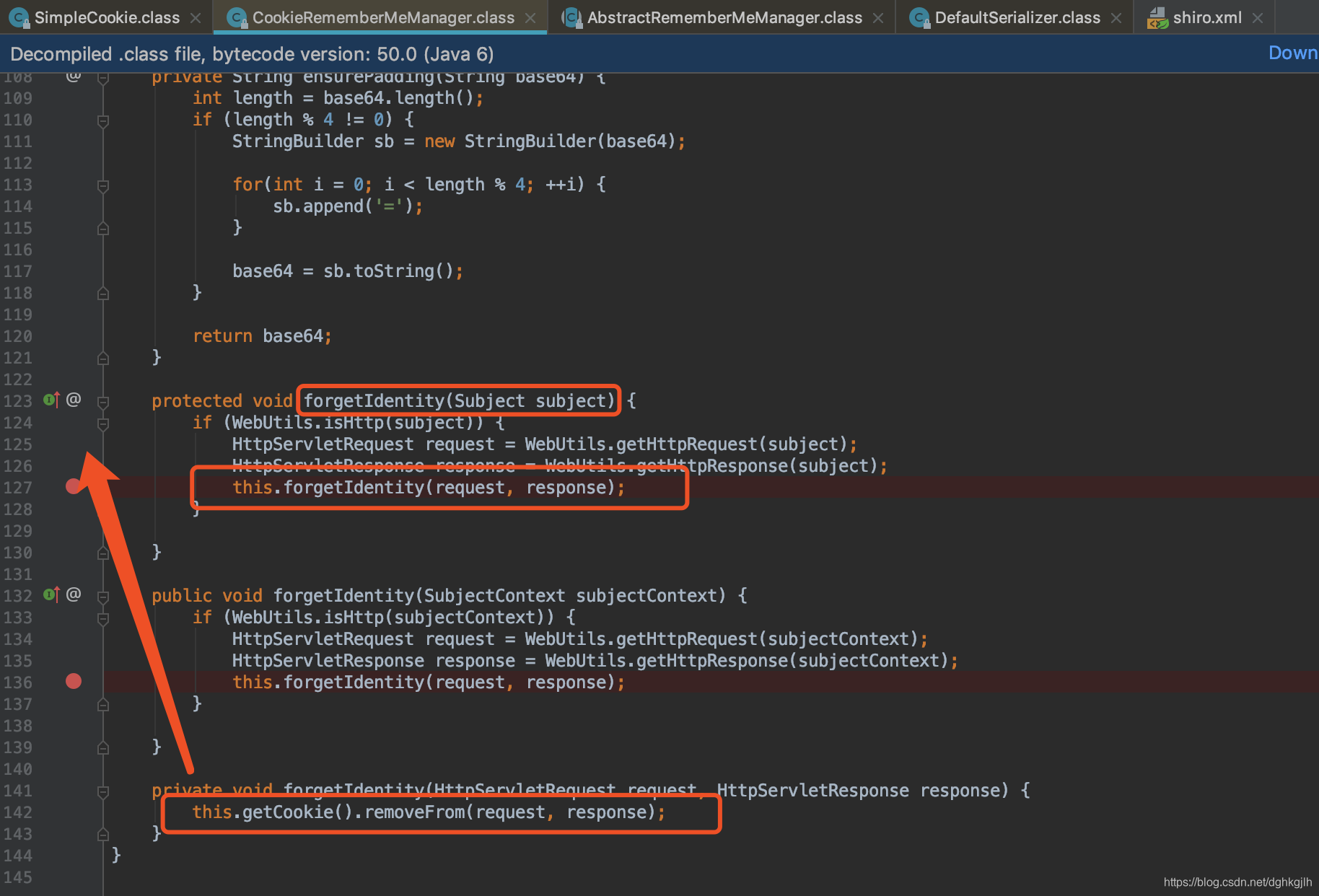Click getHttpRequest call on line 125
The image size is (1319, 896).
(687, 444)
